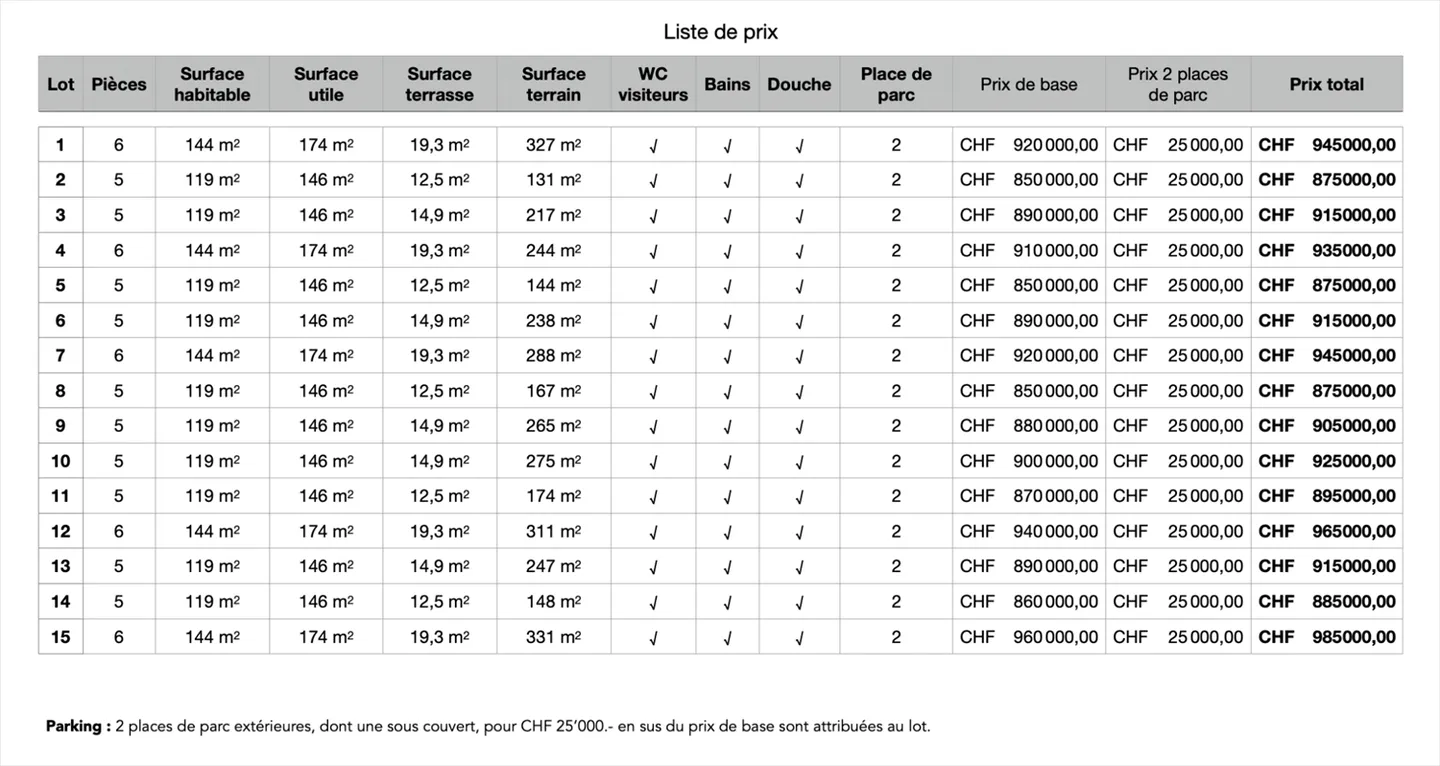The width and height of the screenshot is (1440, 766).
Task: Click the 327 m² surface terrain cell
Action: [553, 145]
